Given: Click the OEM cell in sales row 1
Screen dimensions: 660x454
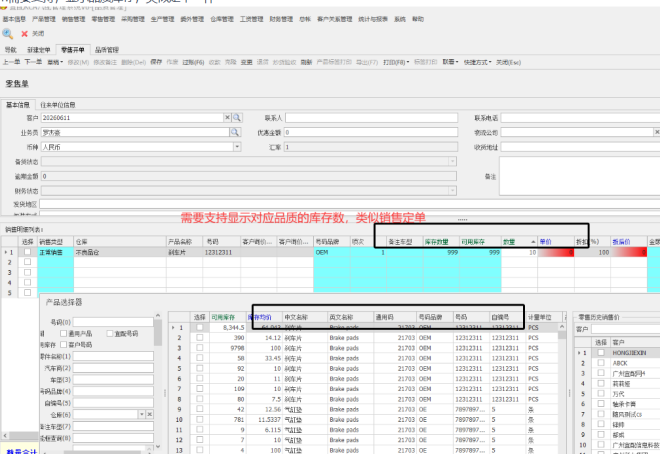Looking at the screenshot, I should pos(332,252).
